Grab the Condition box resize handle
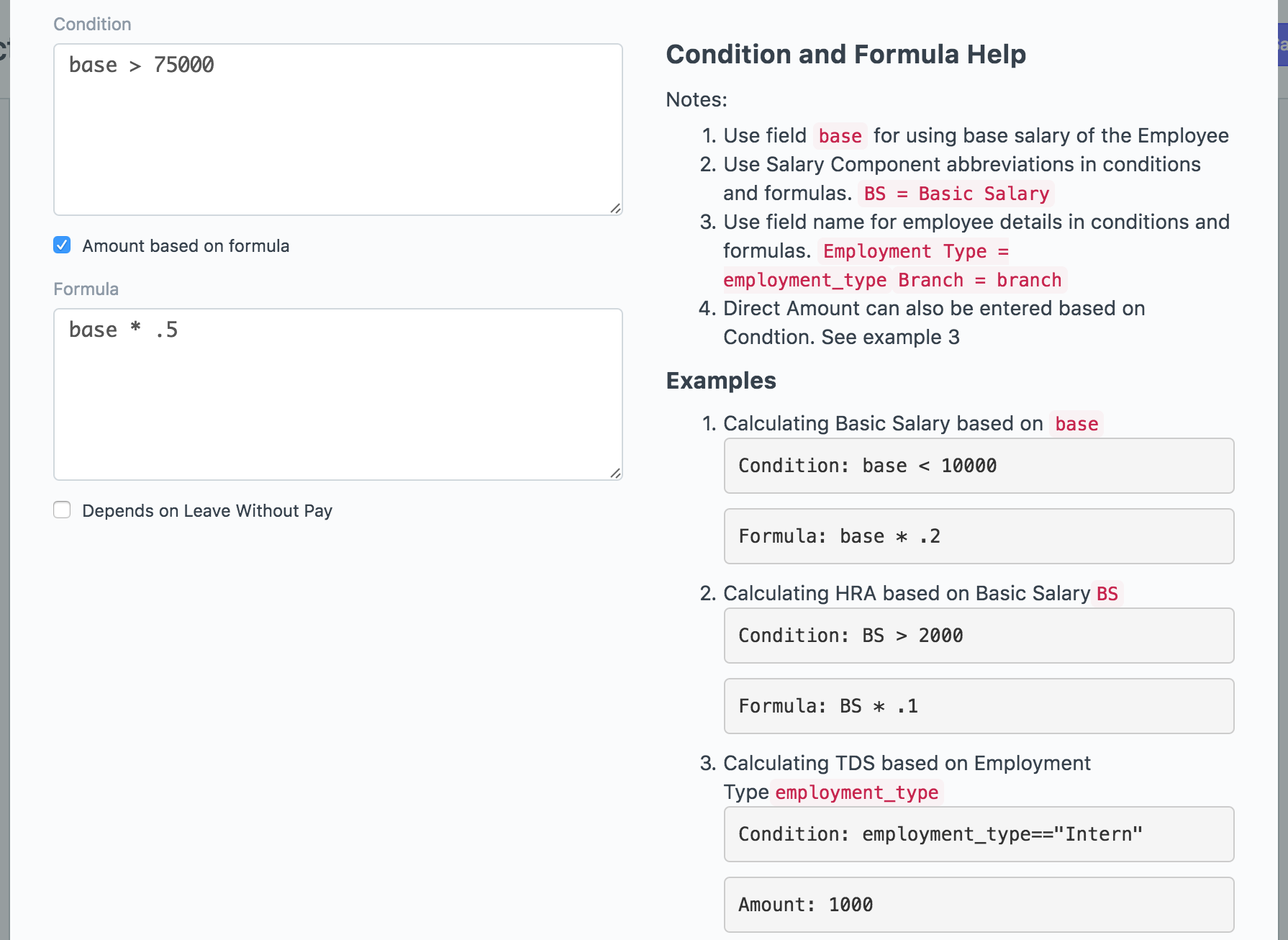 coord(615,208)
